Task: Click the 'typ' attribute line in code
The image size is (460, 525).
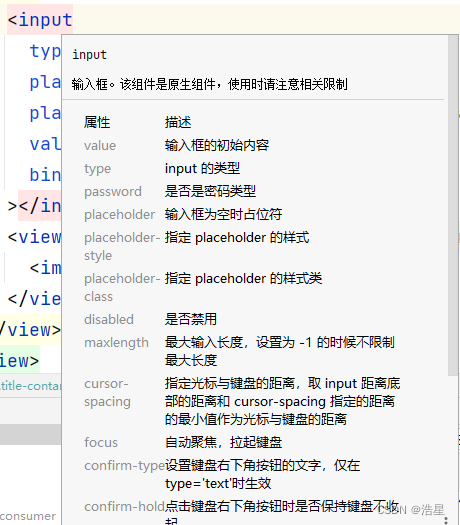Action: (45, 51)
